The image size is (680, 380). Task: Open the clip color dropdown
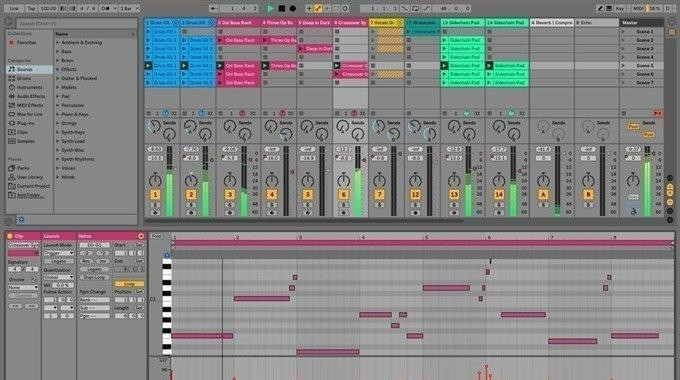point(23,253)
